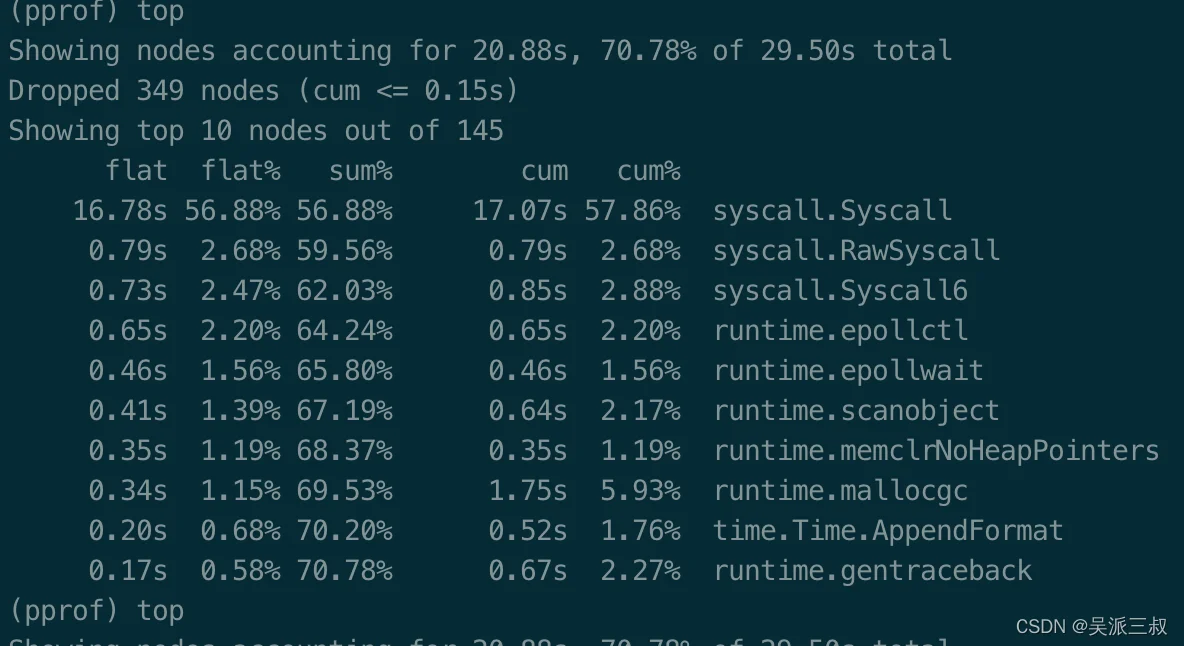Click the syscall.Syscall function name
This screenshot has width=1184, height=646.
pyautogui.click(x=832, y=210)
